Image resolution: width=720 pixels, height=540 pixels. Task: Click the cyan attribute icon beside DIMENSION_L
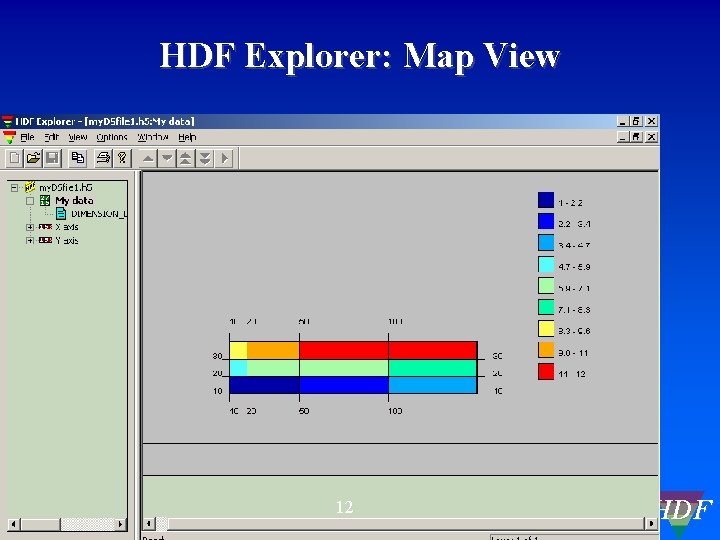click(x=61, y=214)
